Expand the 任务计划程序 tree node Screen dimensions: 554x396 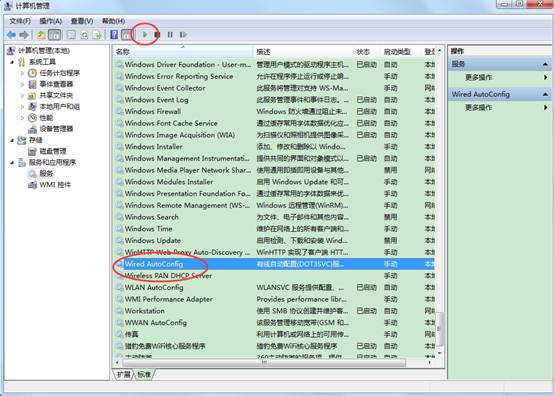pyautogui.click(x=23, y=73)
